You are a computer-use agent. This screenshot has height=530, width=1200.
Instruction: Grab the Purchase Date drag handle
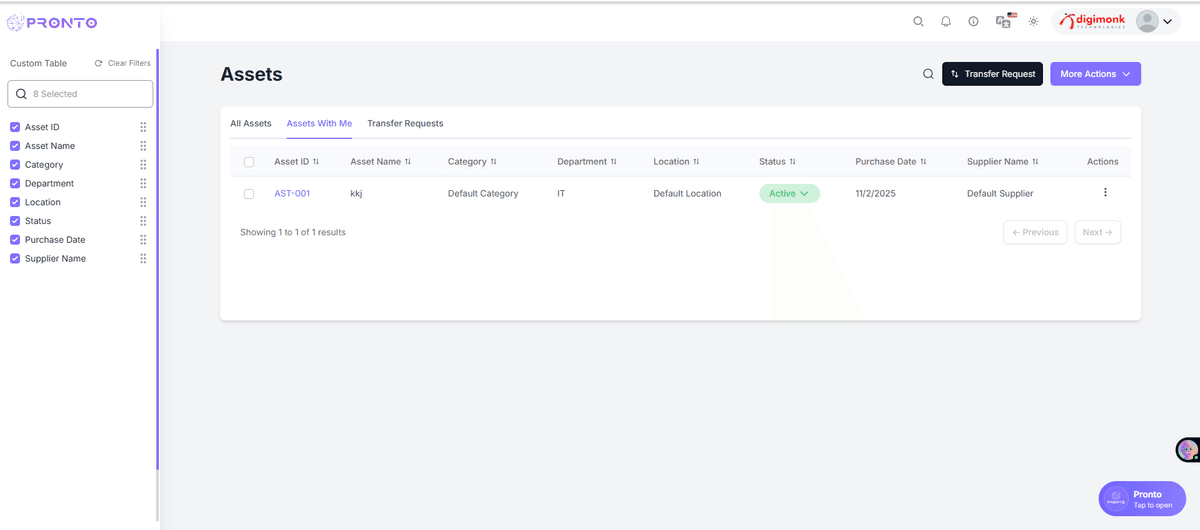[143, 240]
